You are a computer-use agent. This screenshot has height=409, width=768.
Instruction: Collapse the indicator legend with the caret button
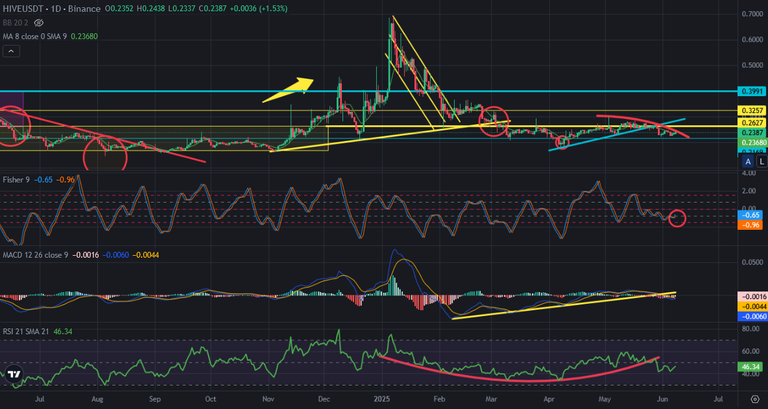[11, 50]
